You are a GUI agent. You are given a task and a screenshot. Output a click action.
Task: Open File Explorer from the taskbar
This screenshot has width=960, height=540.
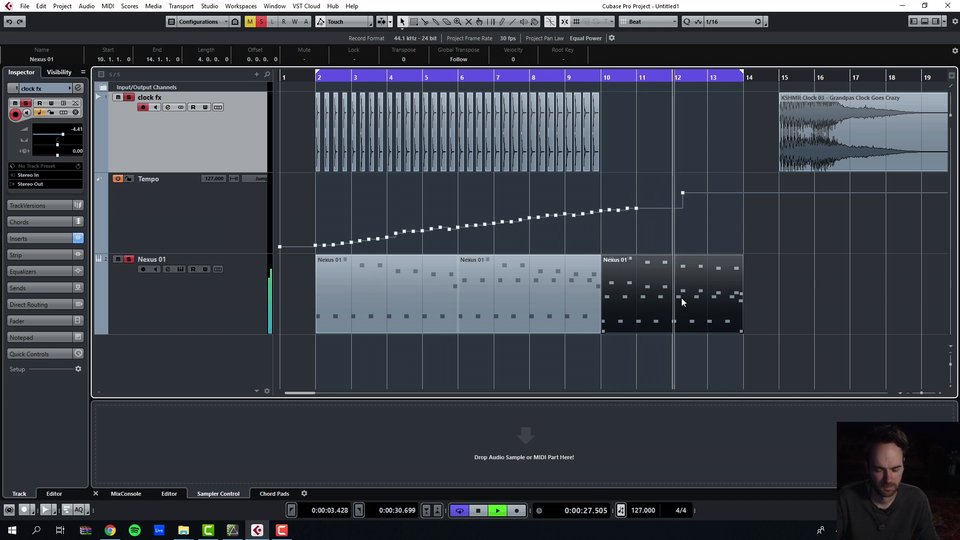point(184,530)
